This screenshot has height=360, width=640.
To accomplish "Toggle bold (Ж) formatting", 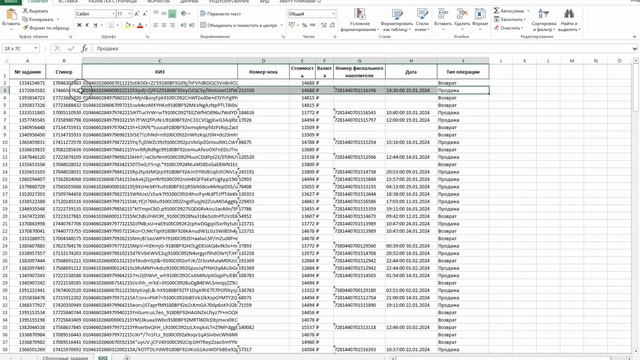I will (x=79, y=25).
